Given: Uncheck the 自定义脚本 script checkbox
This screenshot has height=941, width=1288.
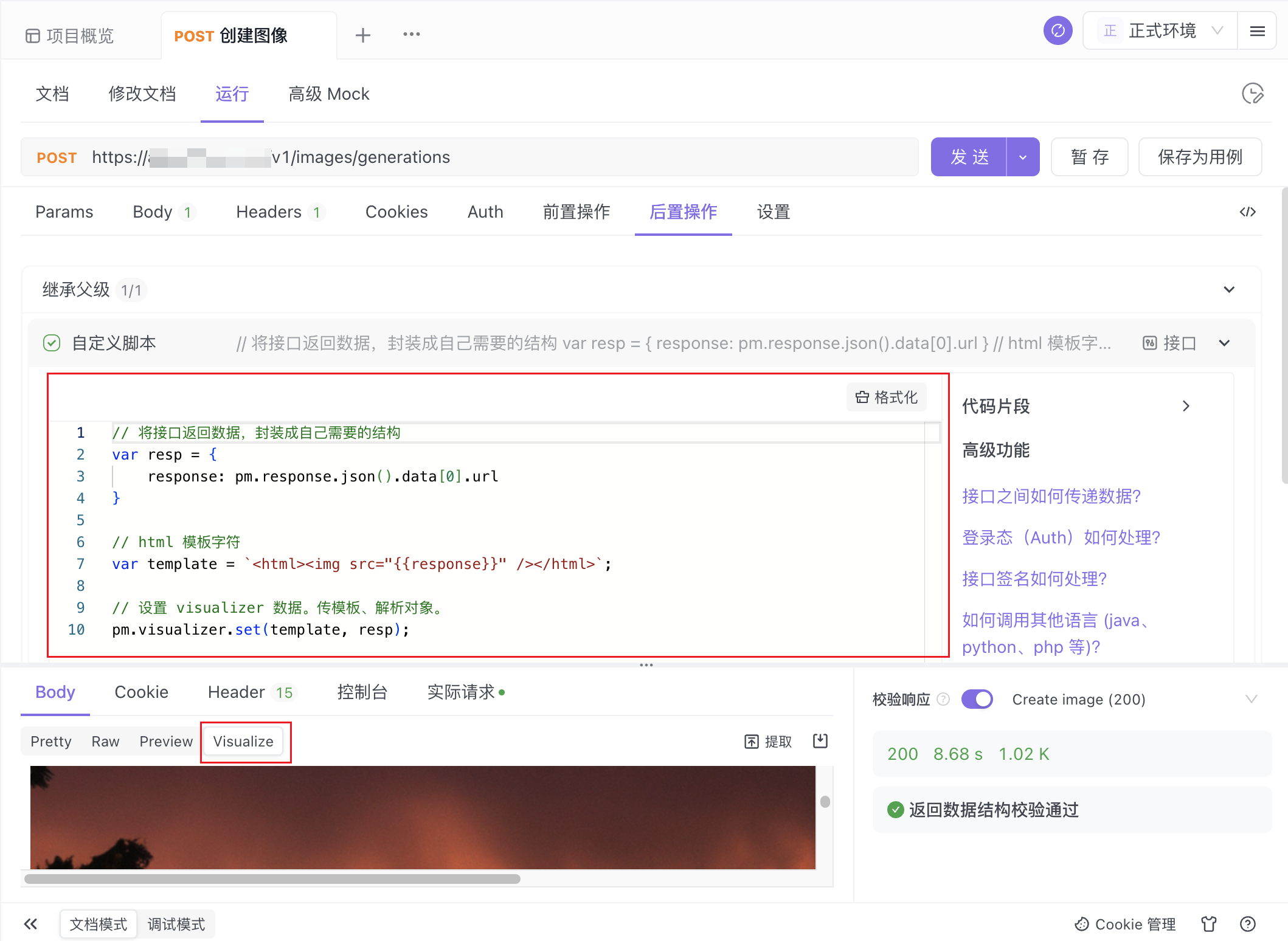Looking at the screenshot, I should point(52,343).
